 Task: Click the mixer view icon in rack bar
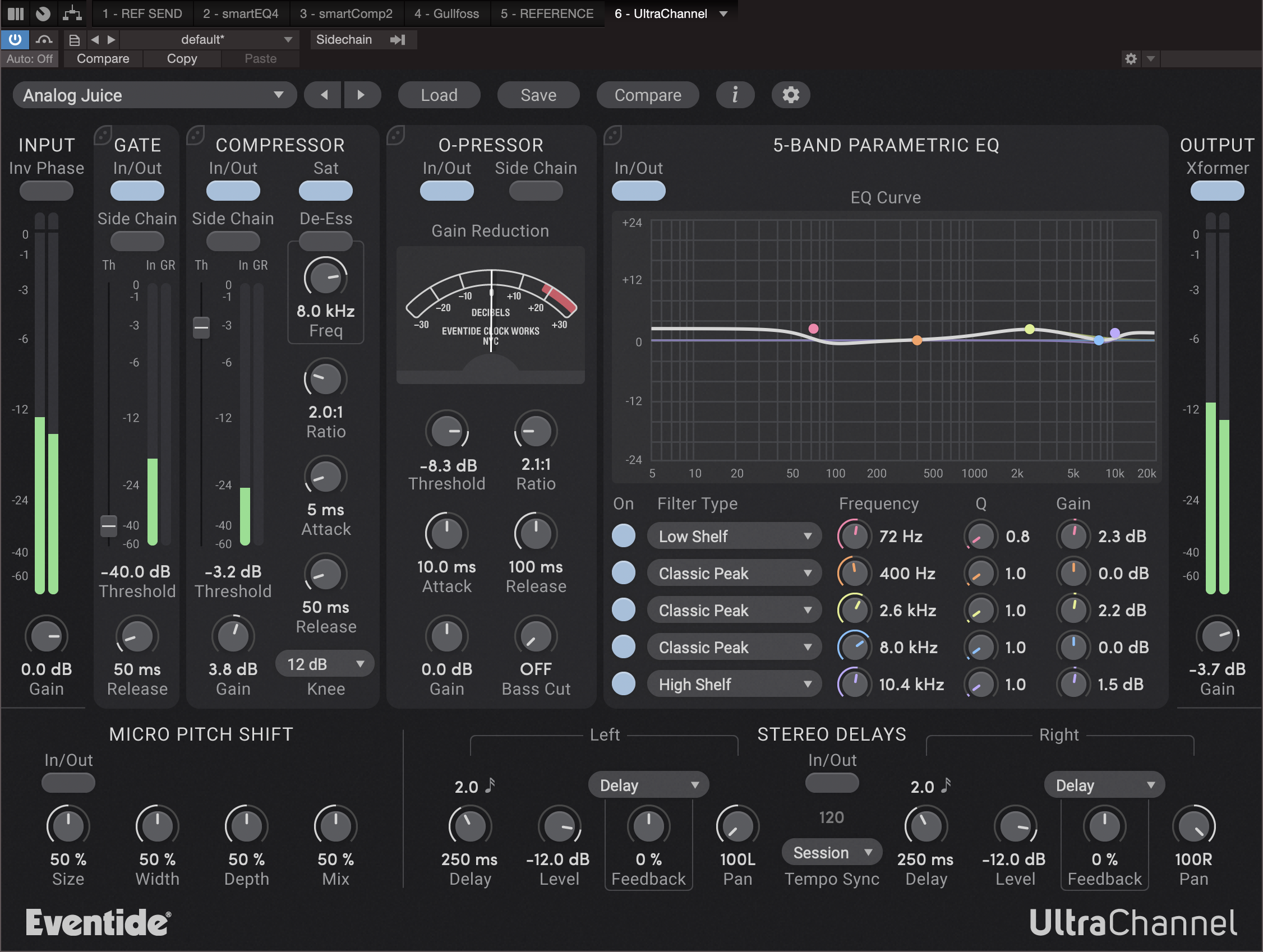point(15,13)
